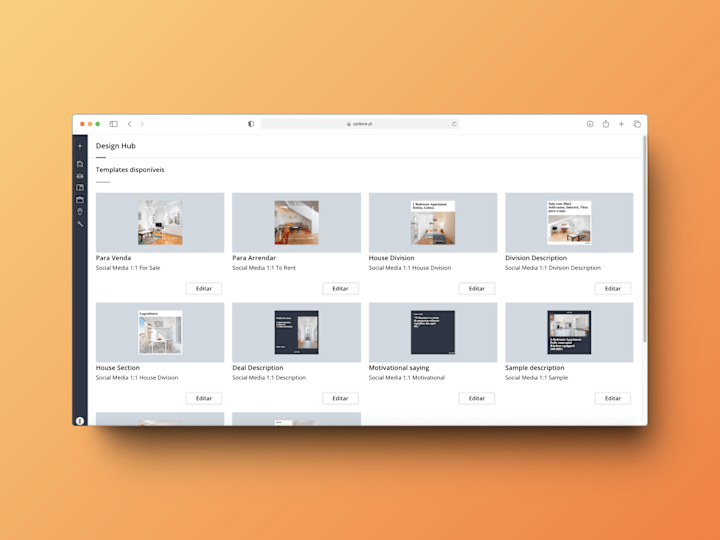This screenshot has height=540, width=720.
Task: Reload the page with the refresh icon
Action: pyautogui.click(x=454, y=124)
